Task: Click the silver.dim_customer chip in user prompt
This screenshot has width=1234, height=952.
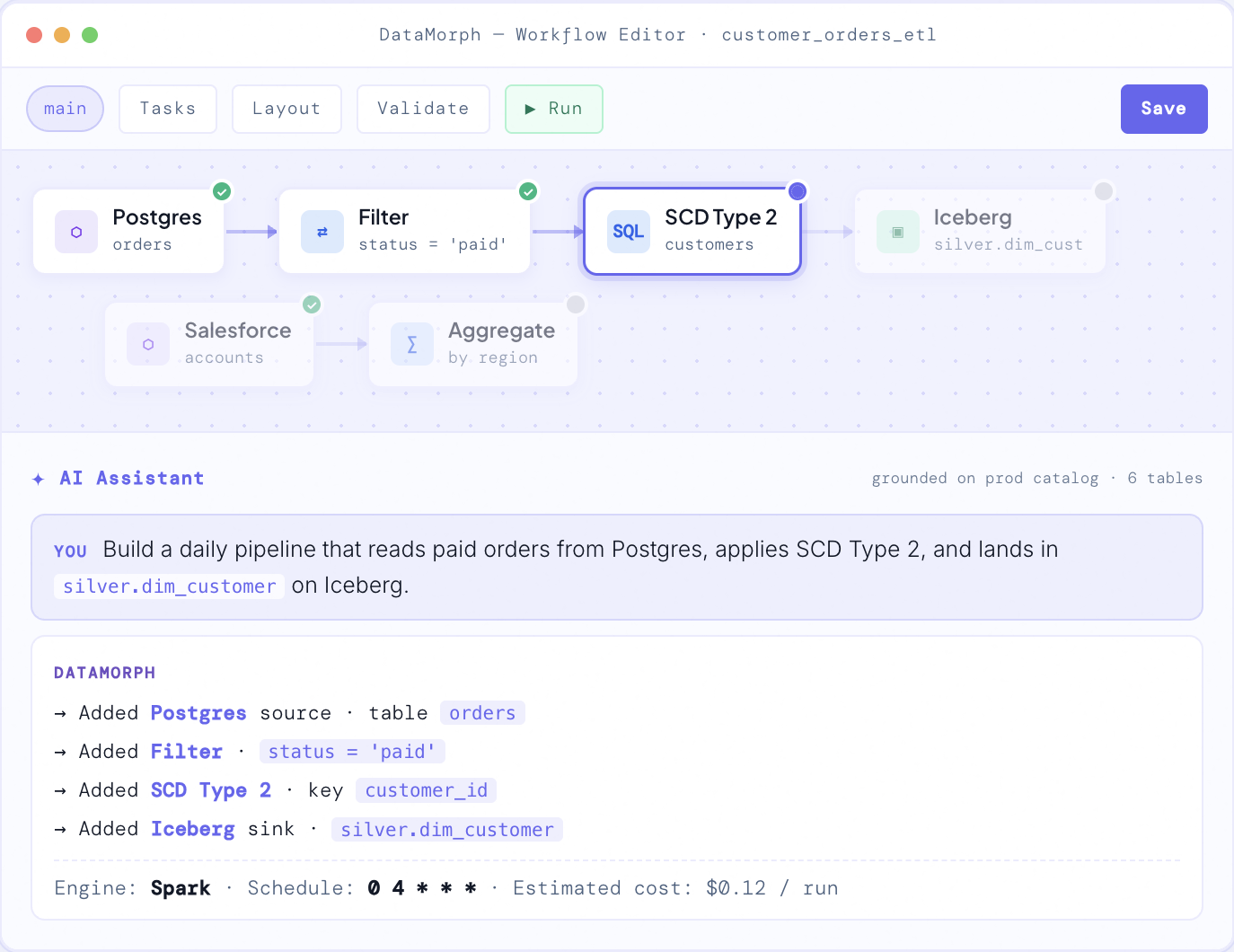Action: [169, 586]
